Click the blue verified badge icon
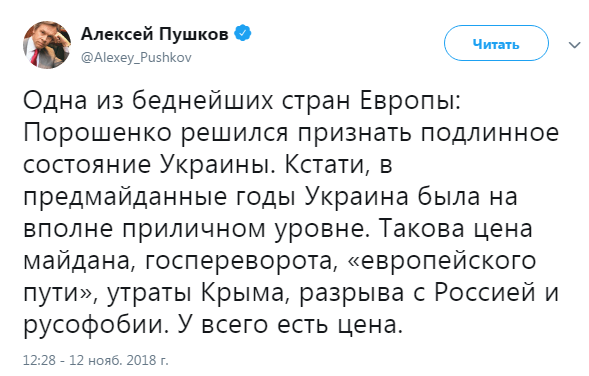The image size is (589, 376). (x=243, y=33)
